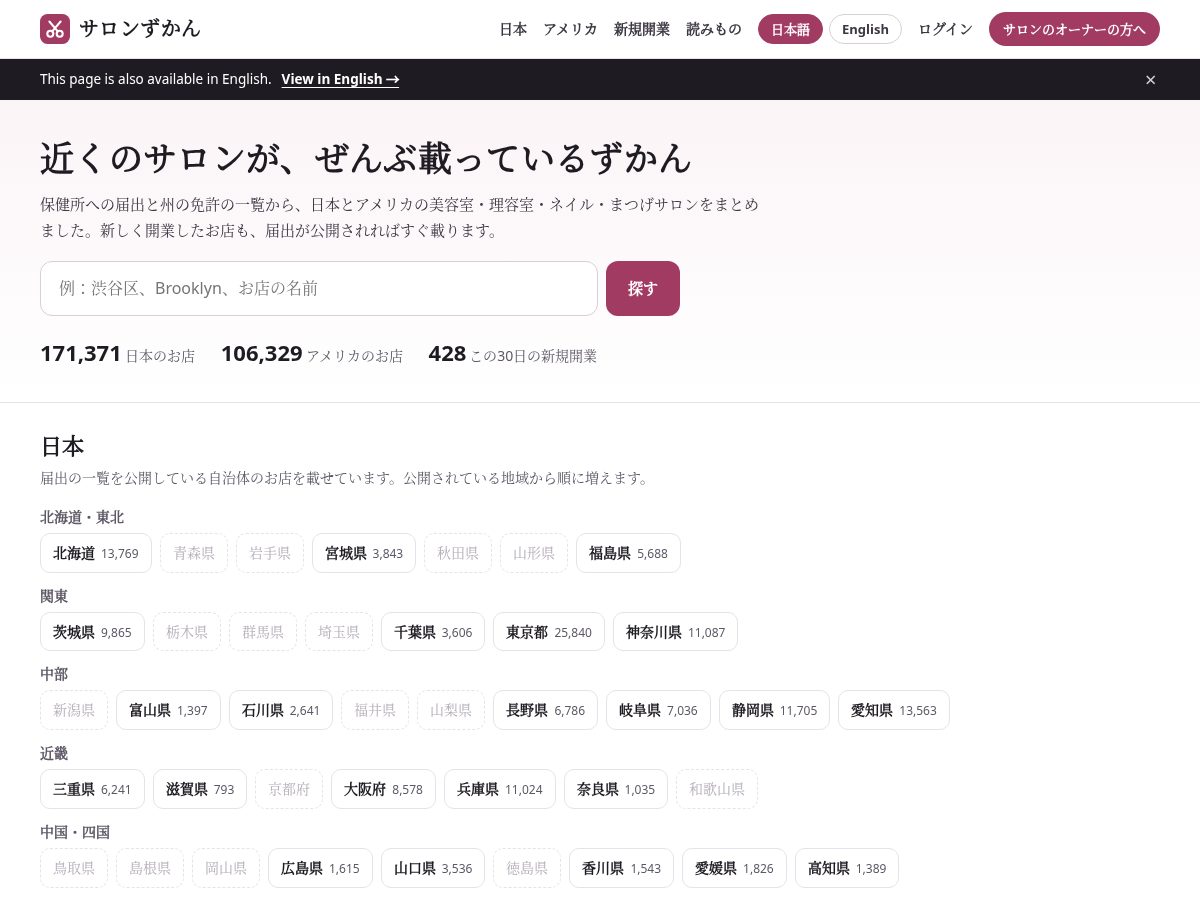Screen dimensions: 1200x900
Task: Dismiss the English availability banner
Action: pos(1150,80)
